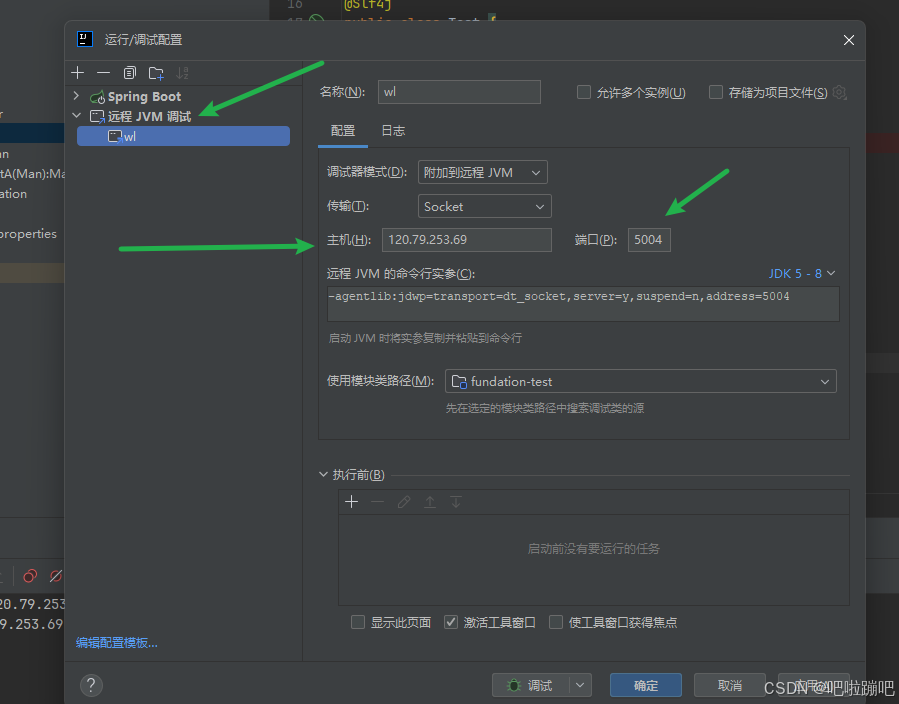The height and width of the screenshot is (704, 899).
Task: Click view breakpoints icon in background window
Action: [x=30, y=576]
